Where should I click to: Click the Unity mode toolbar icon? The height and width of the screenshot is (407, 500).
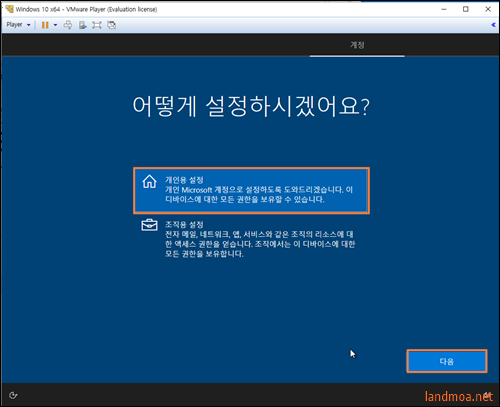click(x=112, y=25)
